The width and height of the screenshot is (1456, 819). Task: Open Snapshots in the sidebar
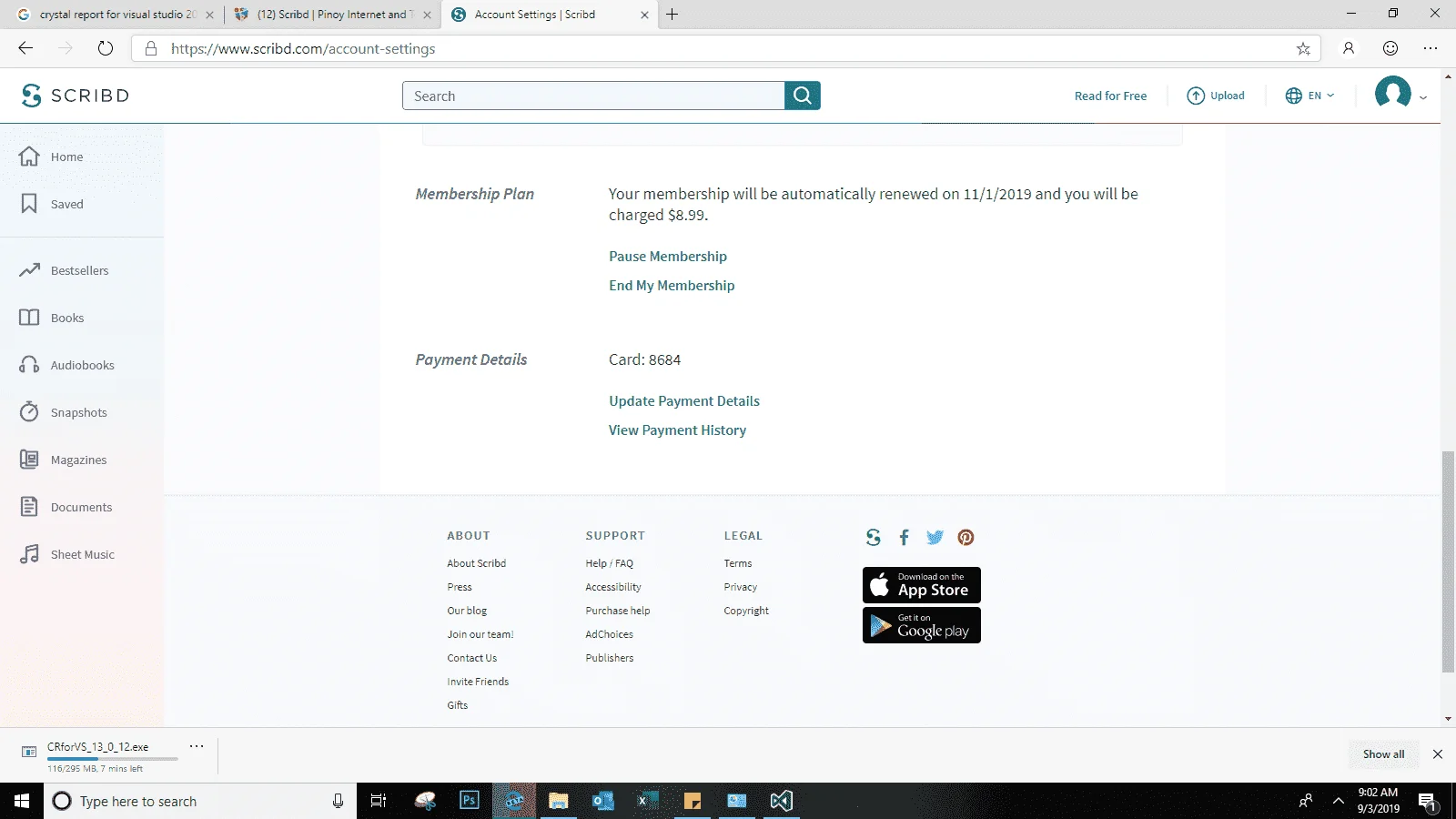point(63,412)
